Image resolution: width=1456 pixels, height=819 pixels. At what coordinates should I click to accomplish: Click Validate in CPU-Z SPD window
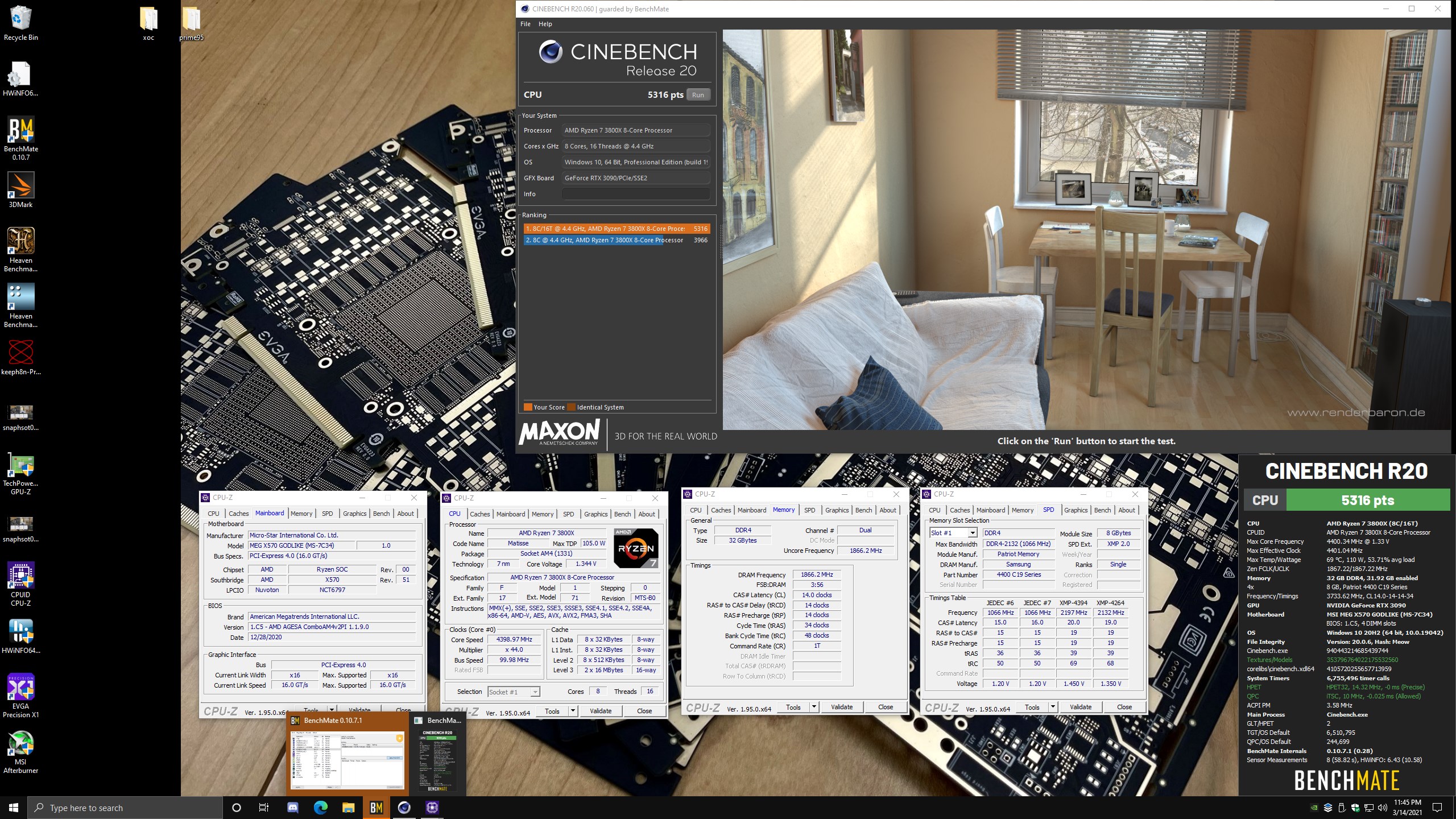(1081, 707)
